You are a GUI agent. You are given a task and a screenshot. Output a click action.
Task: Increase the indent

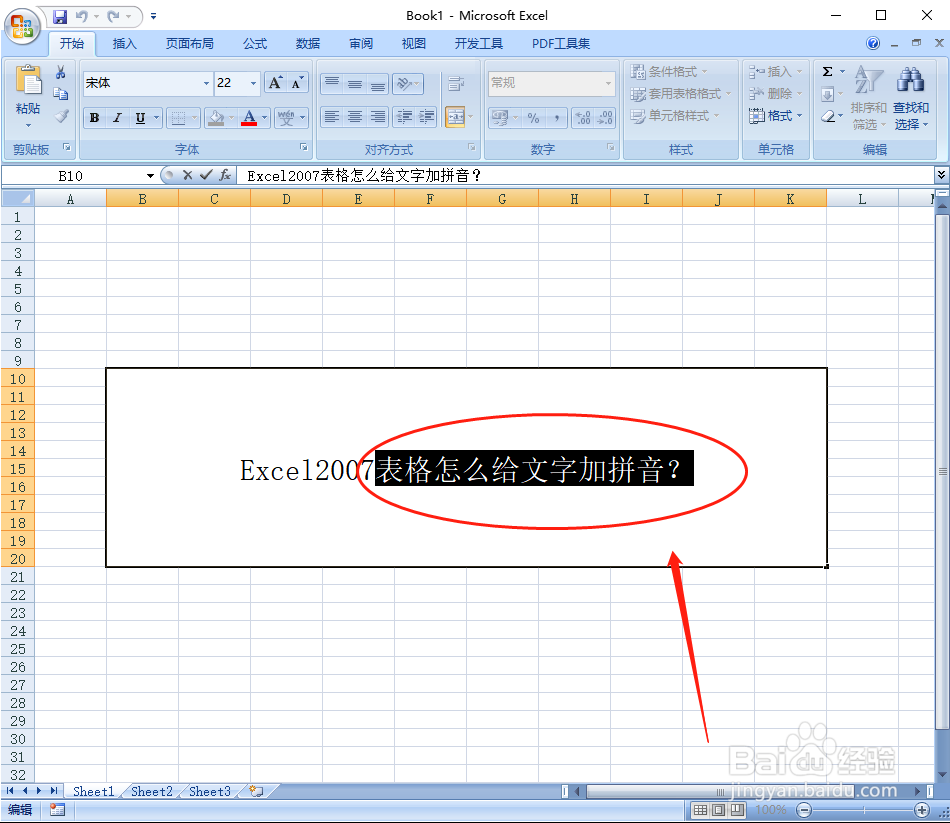pos(427,116)
